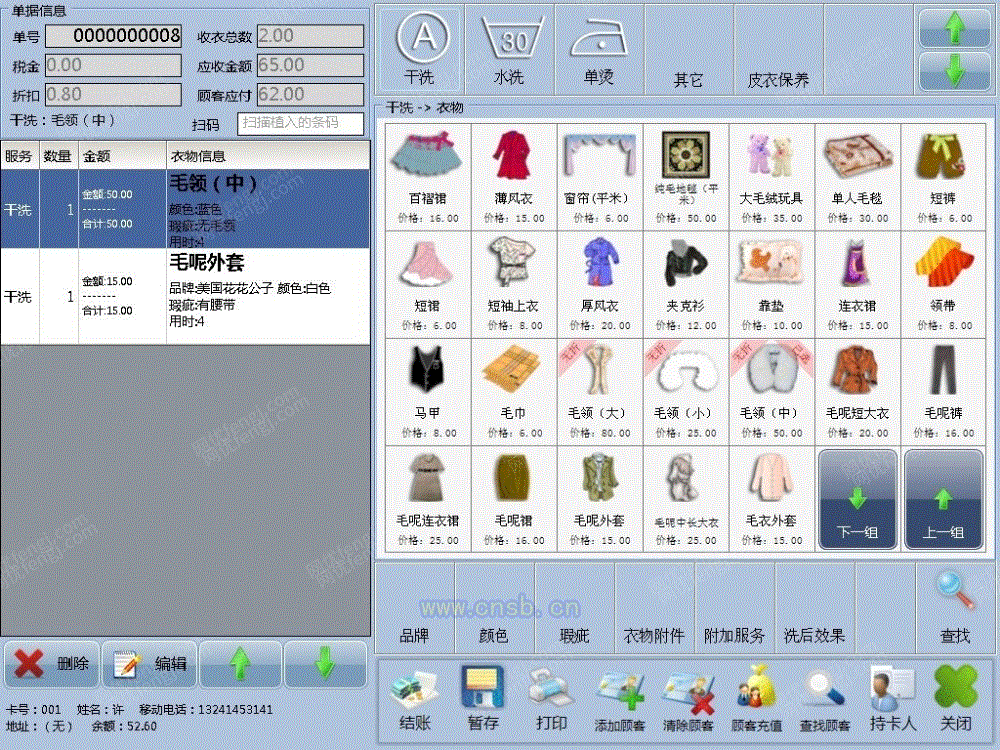Choose the 靠垫 cushion item
Viewport: 1000px width, 750px height.
click(x=772, y=284)
